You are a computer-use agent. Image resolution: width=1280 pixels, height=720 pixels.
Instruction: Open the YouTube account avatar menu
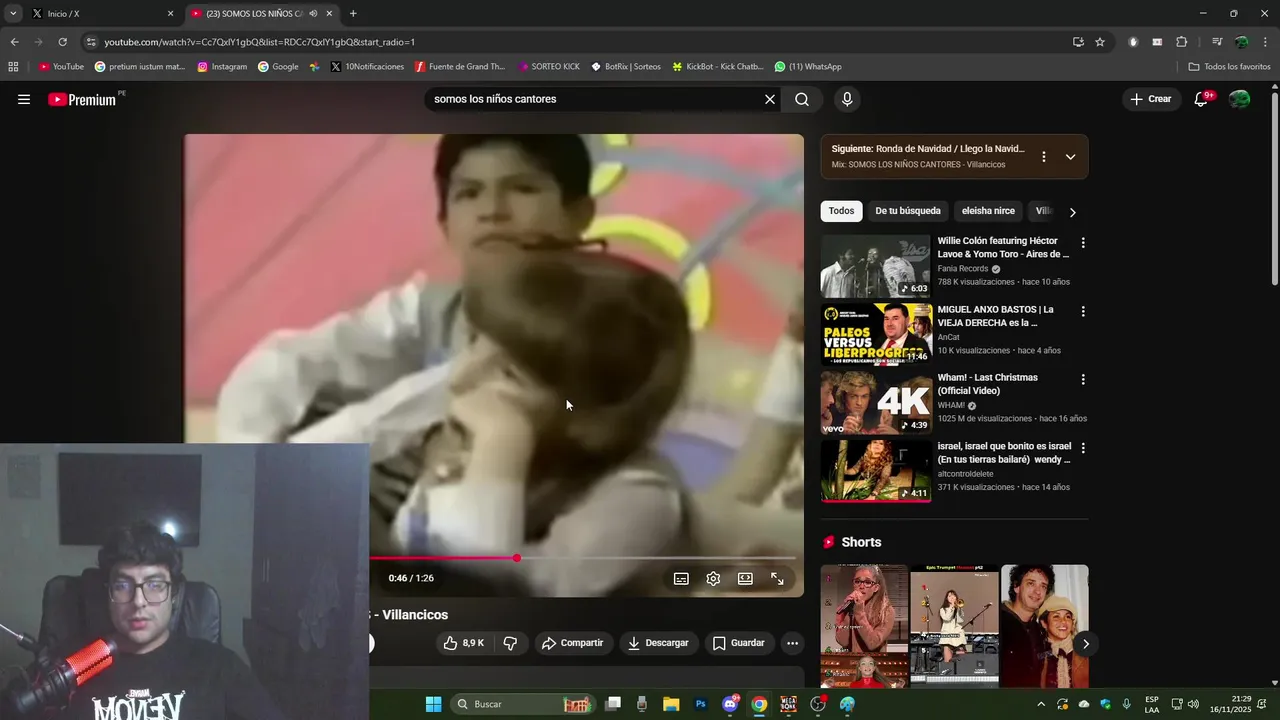1239,99
